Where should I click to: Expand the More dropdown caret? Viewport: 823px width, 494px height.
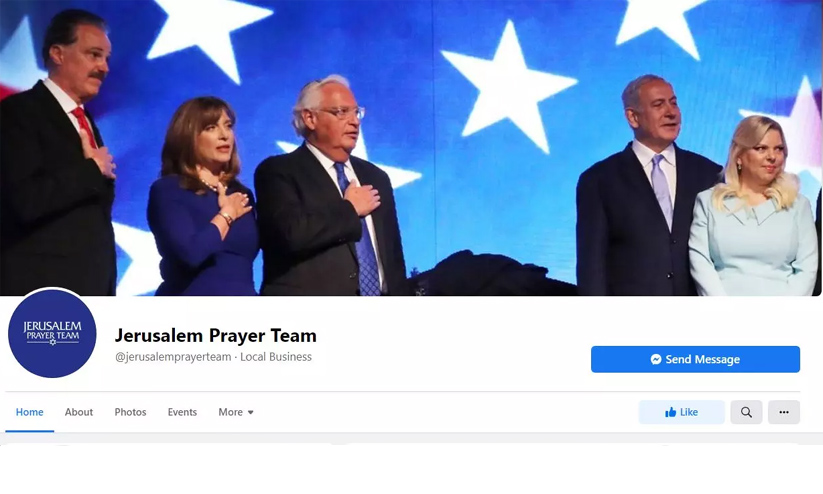pos(250,413)
